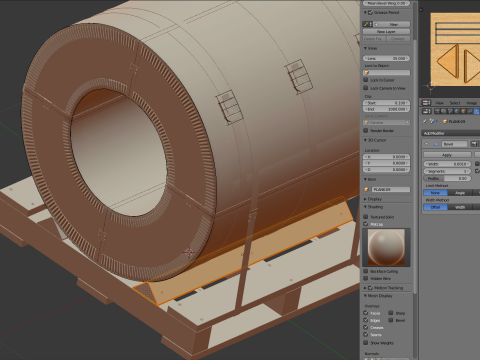Select Width option under Width Method

click(460, 207)
